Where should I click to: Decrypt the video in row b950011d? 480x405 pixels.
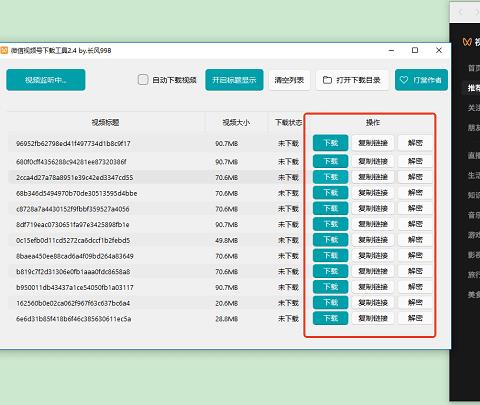coord(415,287)
